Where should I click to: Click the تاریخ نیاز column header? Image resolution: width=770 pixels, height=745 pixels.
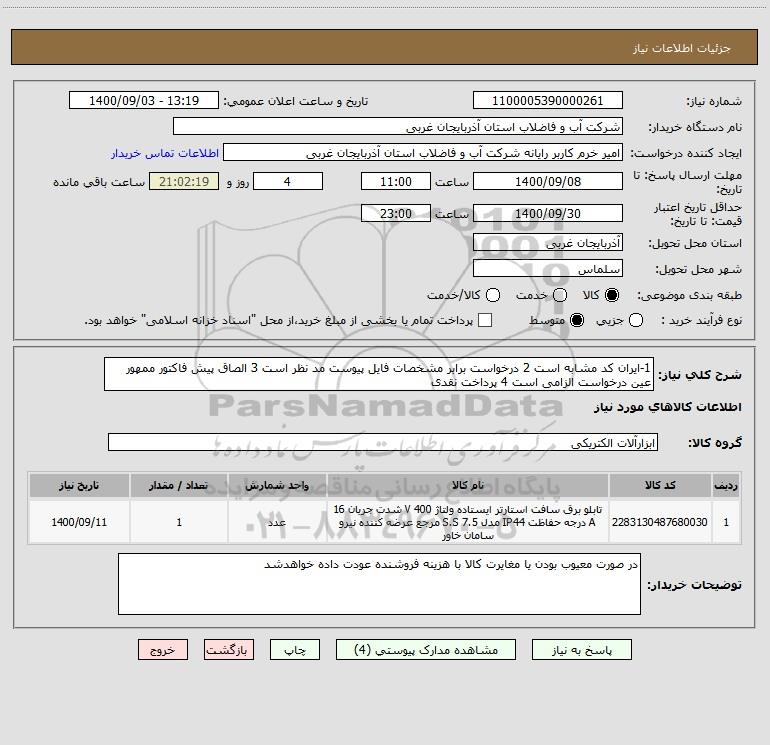pos(79,485)
